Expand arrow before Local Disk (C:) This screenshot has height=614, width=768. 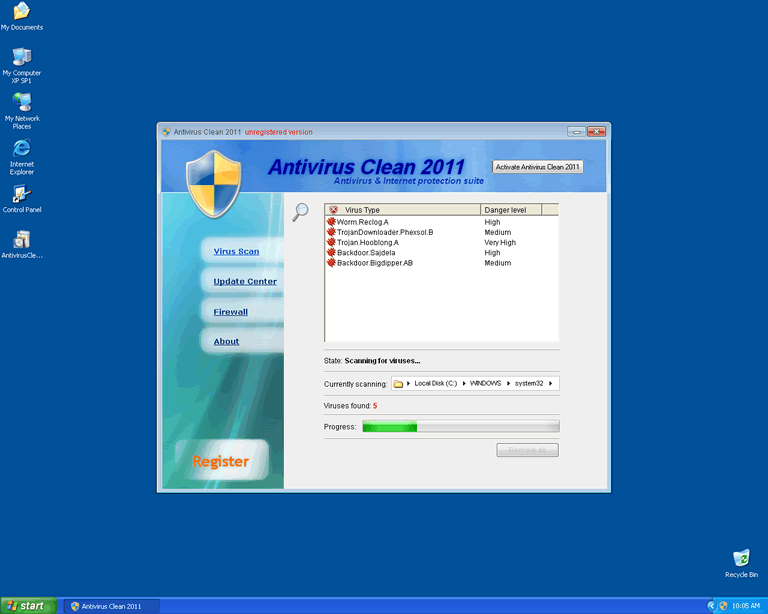point(409,384)
